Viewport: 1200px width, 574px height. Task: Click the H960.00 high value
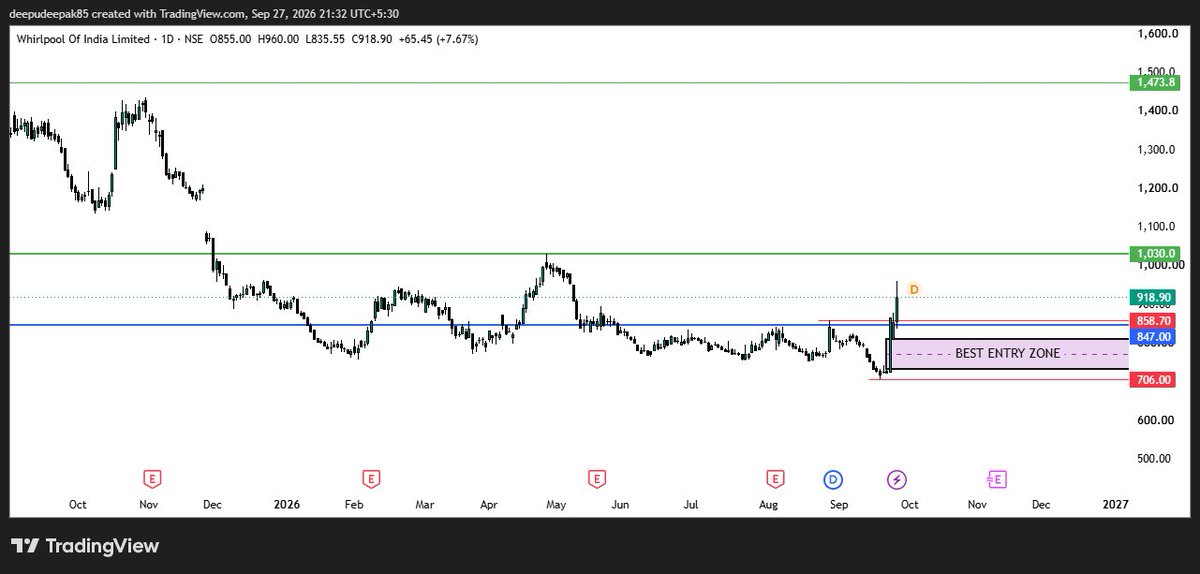[276, 38]
